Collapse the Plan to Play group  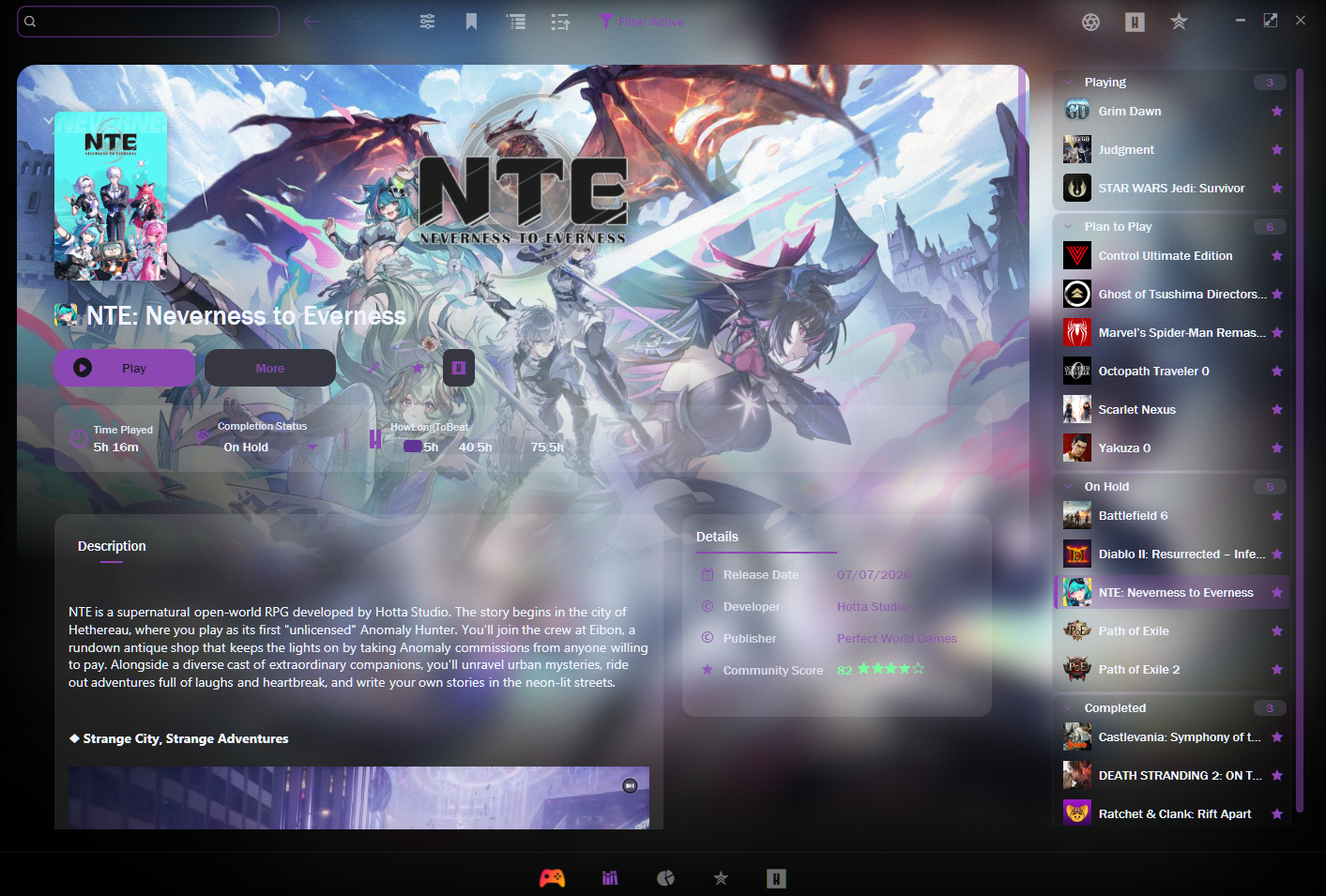coord(1068,226)
